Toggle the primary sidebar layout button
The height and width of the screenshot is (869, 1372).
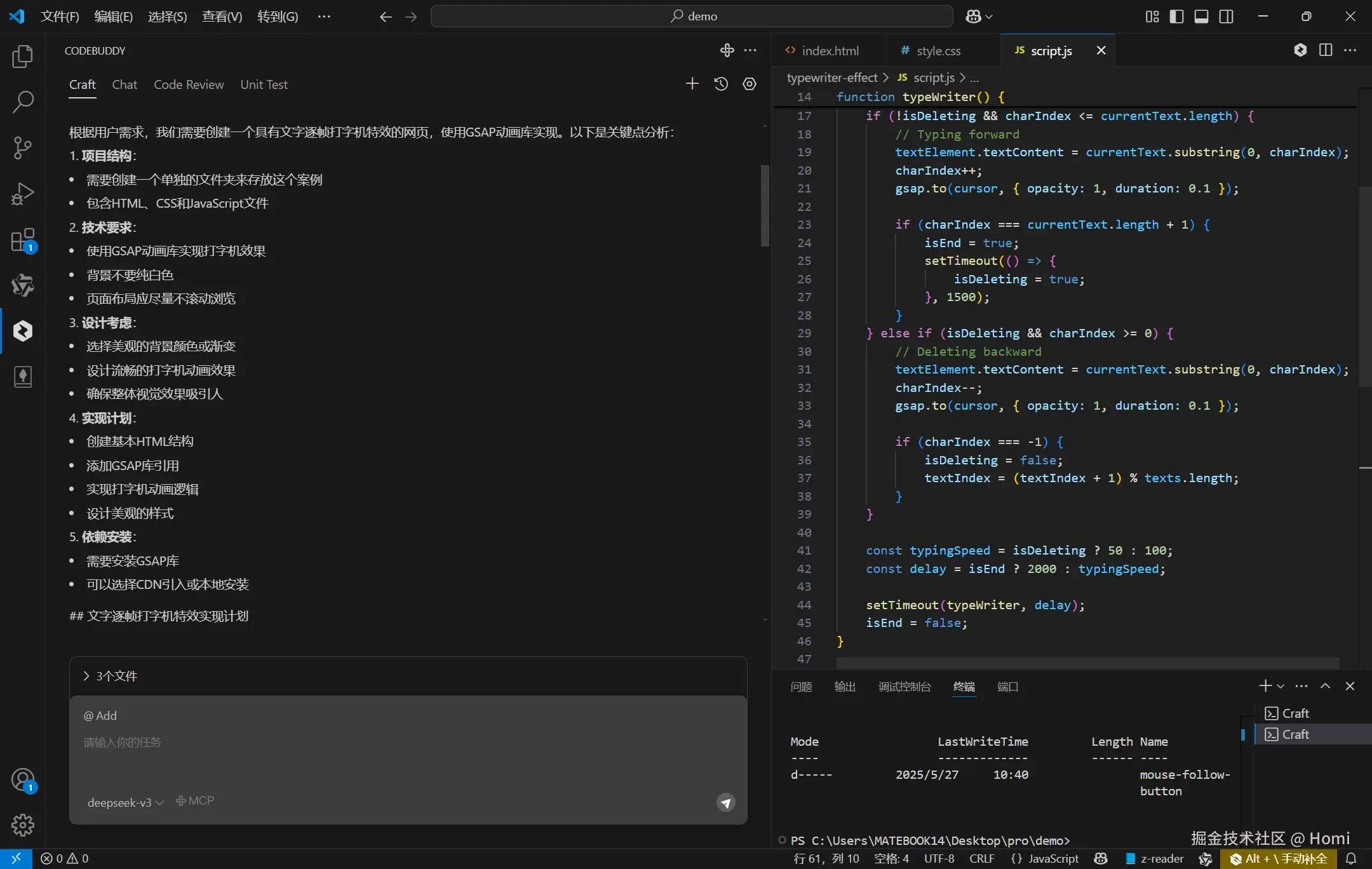coord(1176,17)
